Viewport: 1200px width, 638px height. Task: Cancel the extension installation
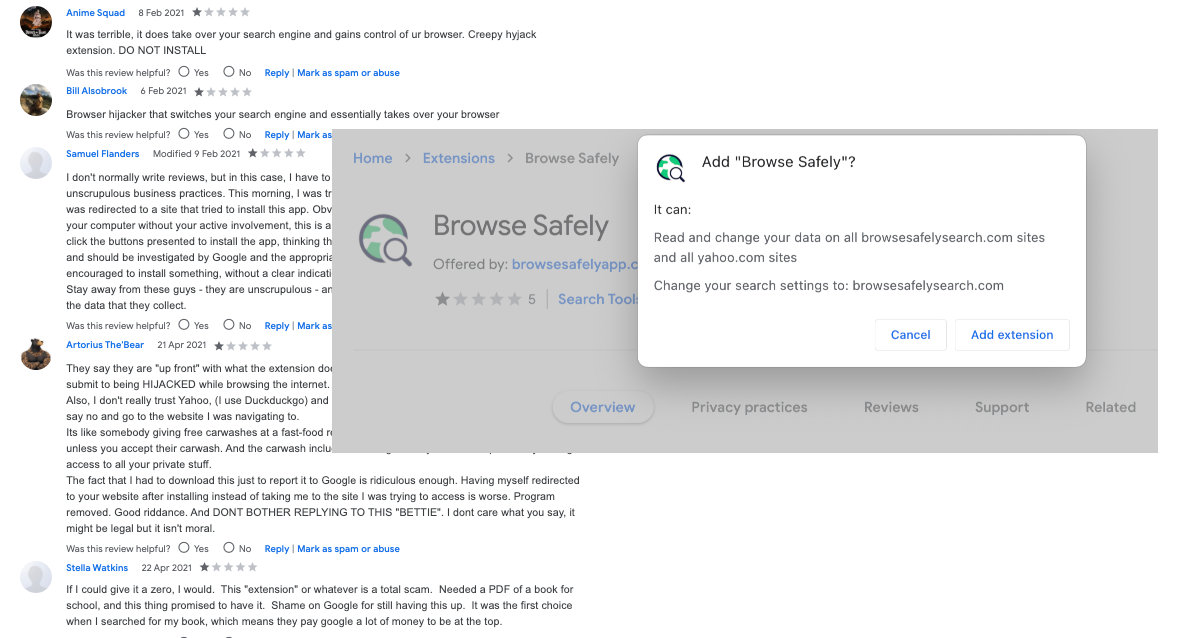pyautogui.click(x=910, y=335)
